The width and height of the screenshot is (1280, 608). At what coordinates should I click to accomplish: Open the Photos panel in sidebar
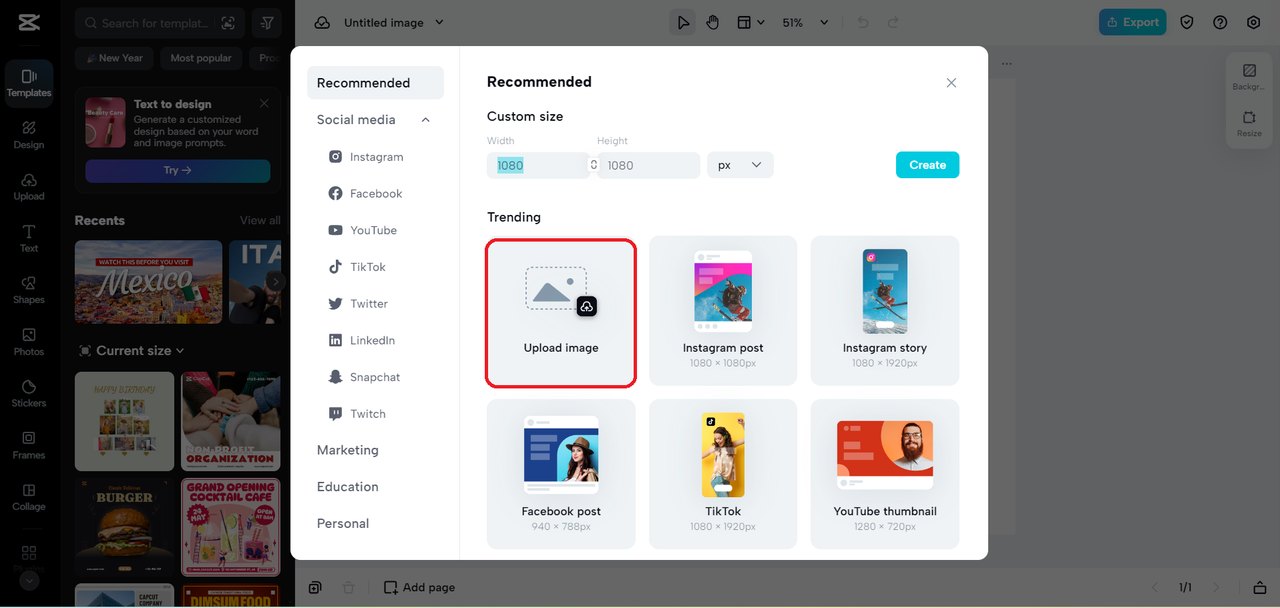(x=29, y=342)
